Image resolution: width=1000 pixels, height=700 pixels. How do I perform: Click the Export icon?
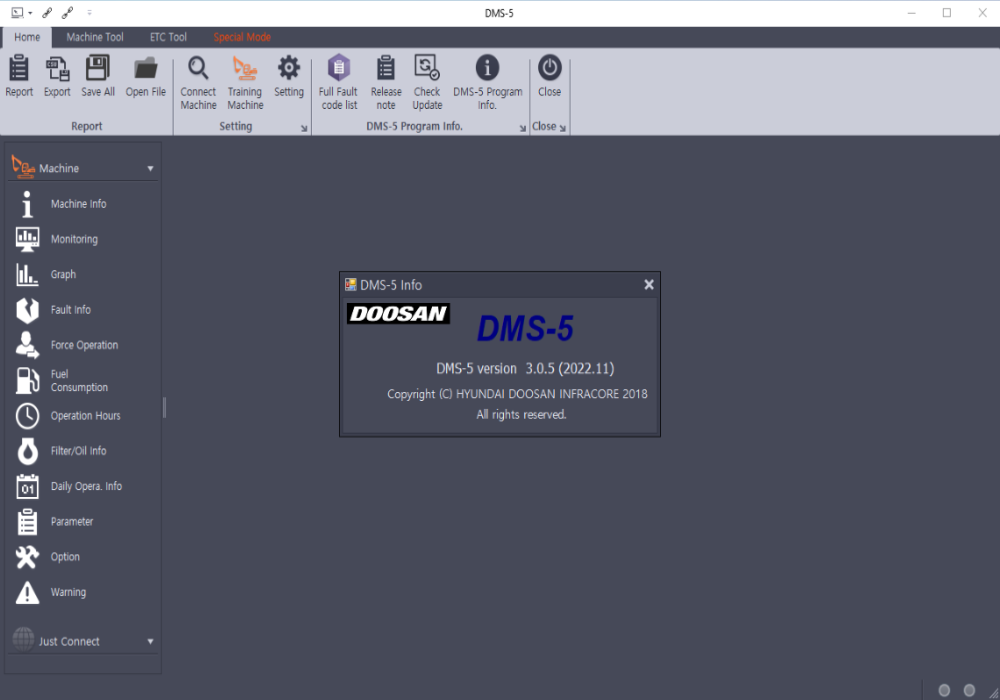click(x=56, y=78)
